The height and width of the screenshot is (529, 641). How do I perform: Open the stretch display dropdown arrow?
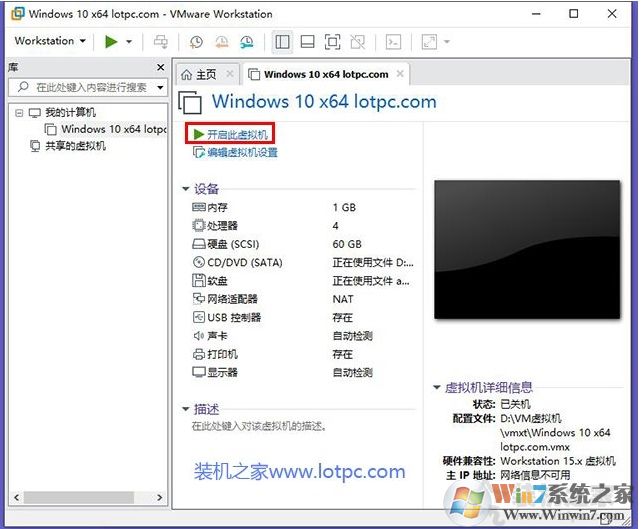[447, 41]
